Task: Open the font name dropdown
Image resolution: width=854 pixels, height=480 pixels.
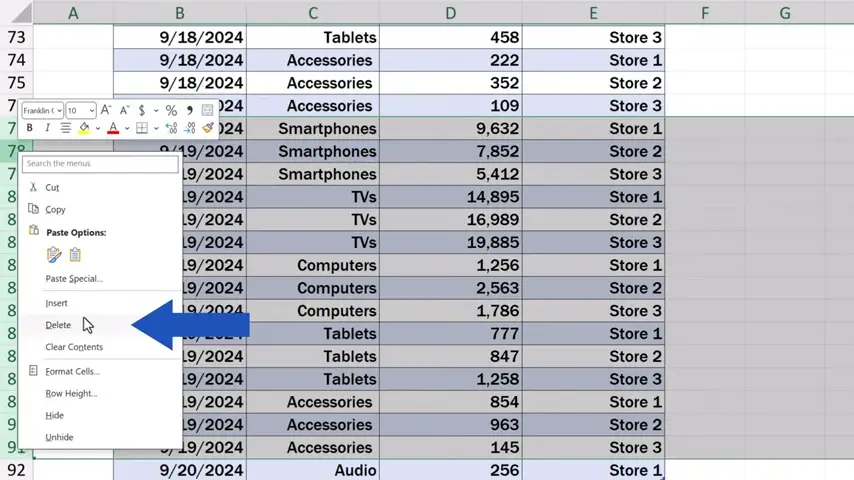Action: click(x=59, y=110)
